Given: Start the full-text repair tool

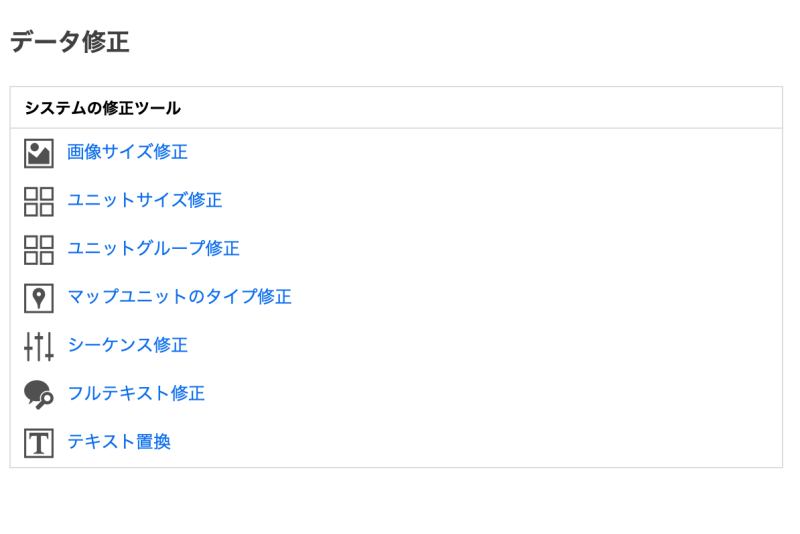Looking at the screenshot, I should pos(136,393).
